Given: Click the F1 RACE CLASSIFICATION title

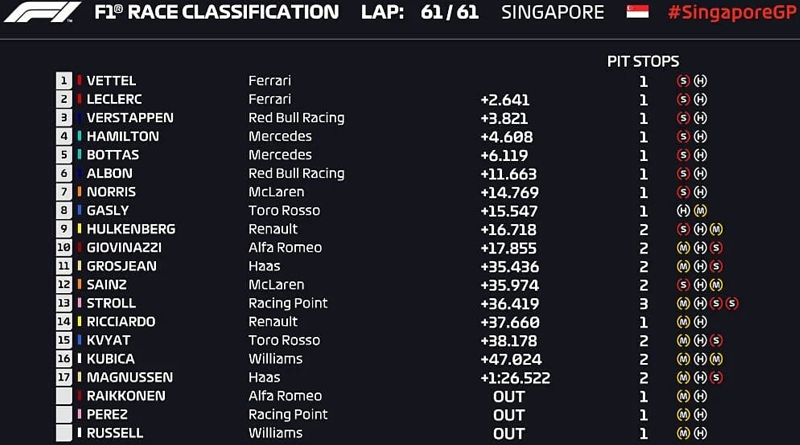Looking at the screenshot, I should [x=216, y=12].
